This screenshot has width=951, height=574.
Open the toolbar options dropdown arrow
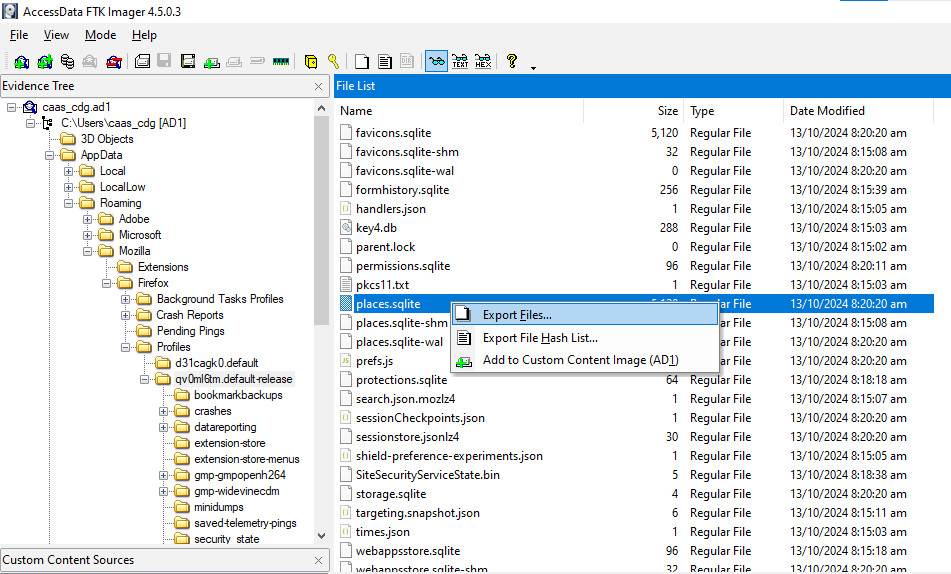533,68
